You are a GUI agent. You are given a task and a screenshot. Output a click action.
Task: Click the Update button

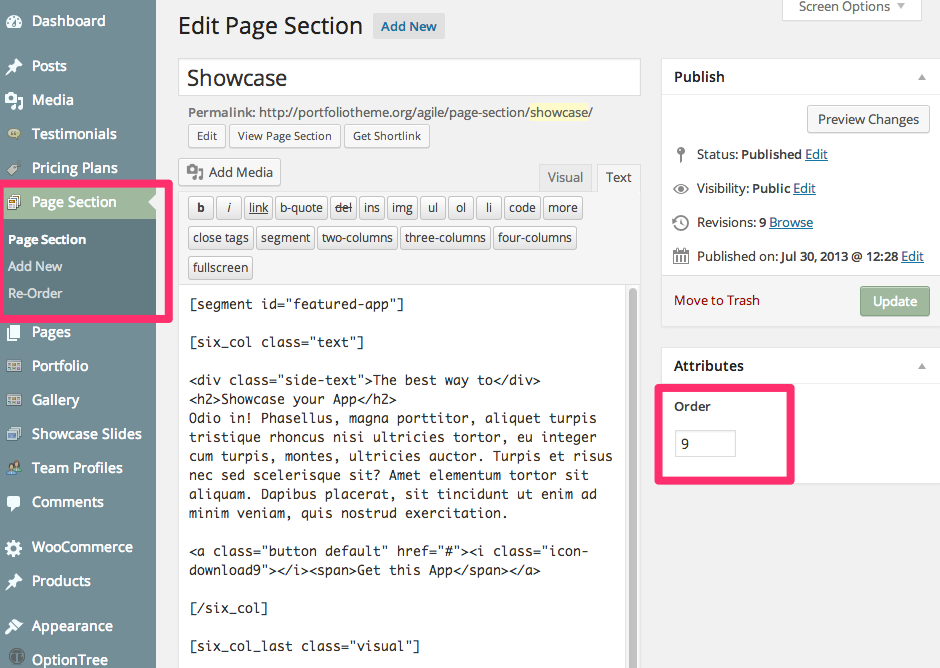[x=894, y=300]
